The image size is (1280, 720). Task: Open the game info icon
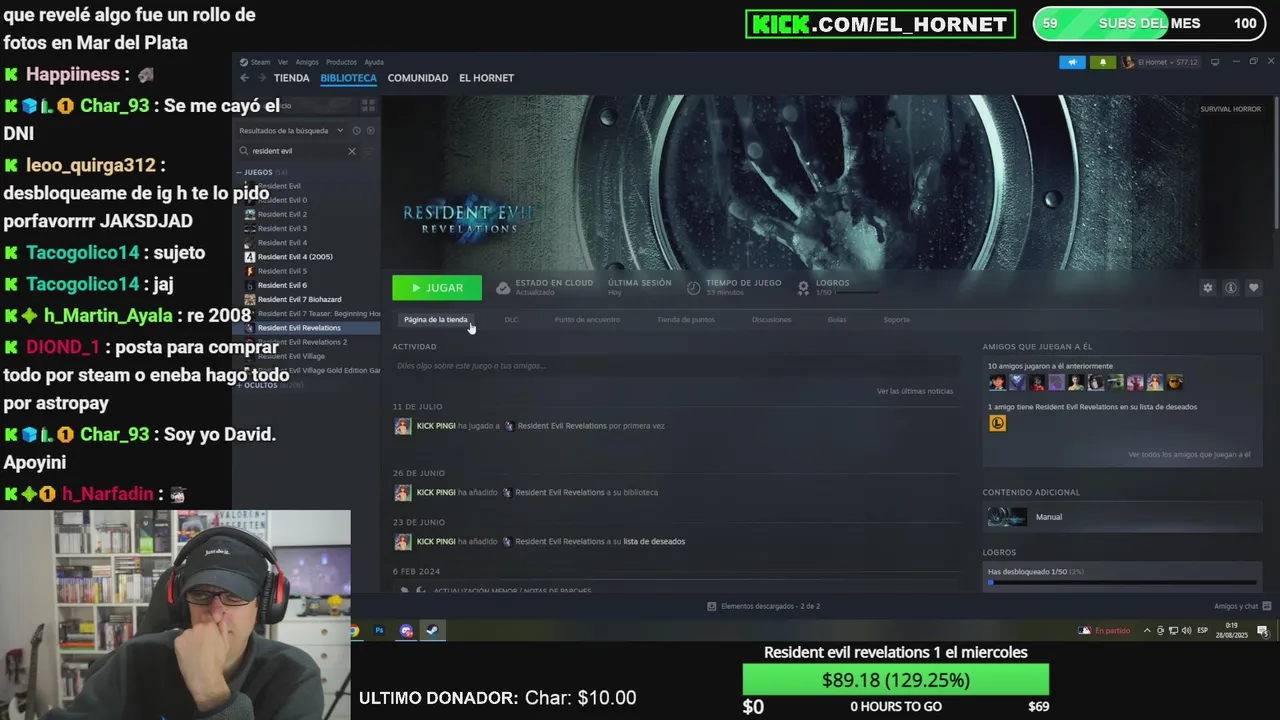1231,288
